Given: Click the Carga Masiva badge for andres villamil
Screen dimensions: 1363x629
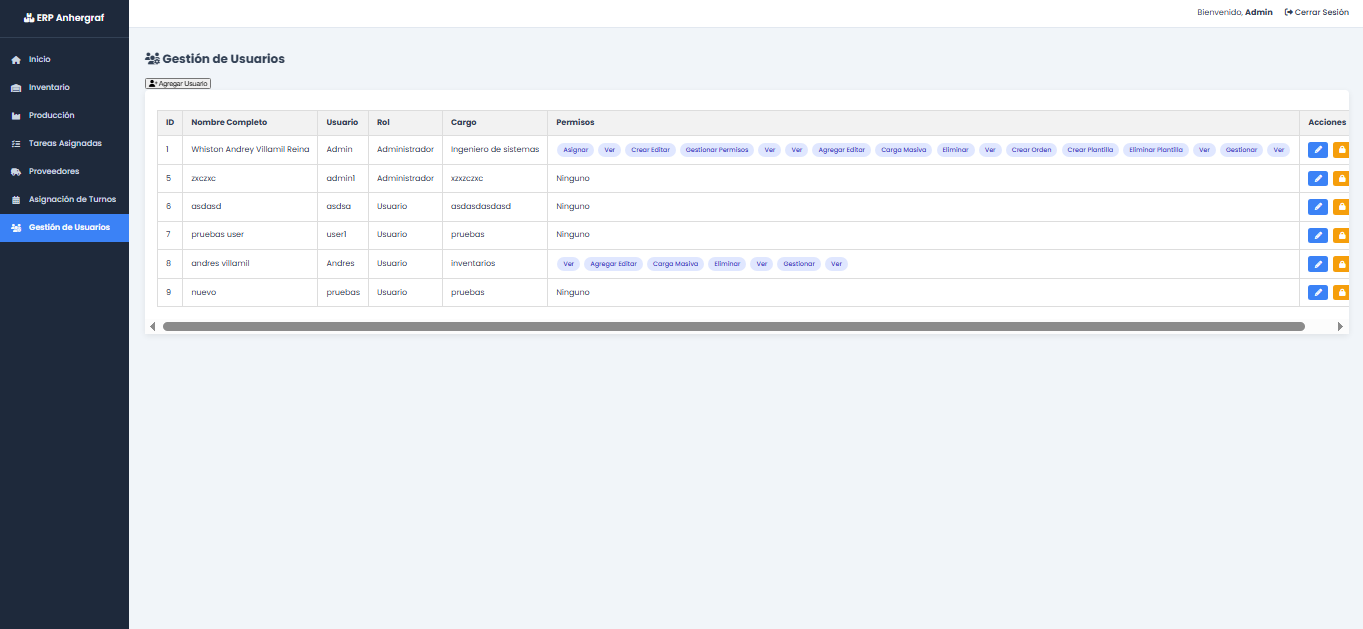Looking at the screenshot, I should coord(675,264).
